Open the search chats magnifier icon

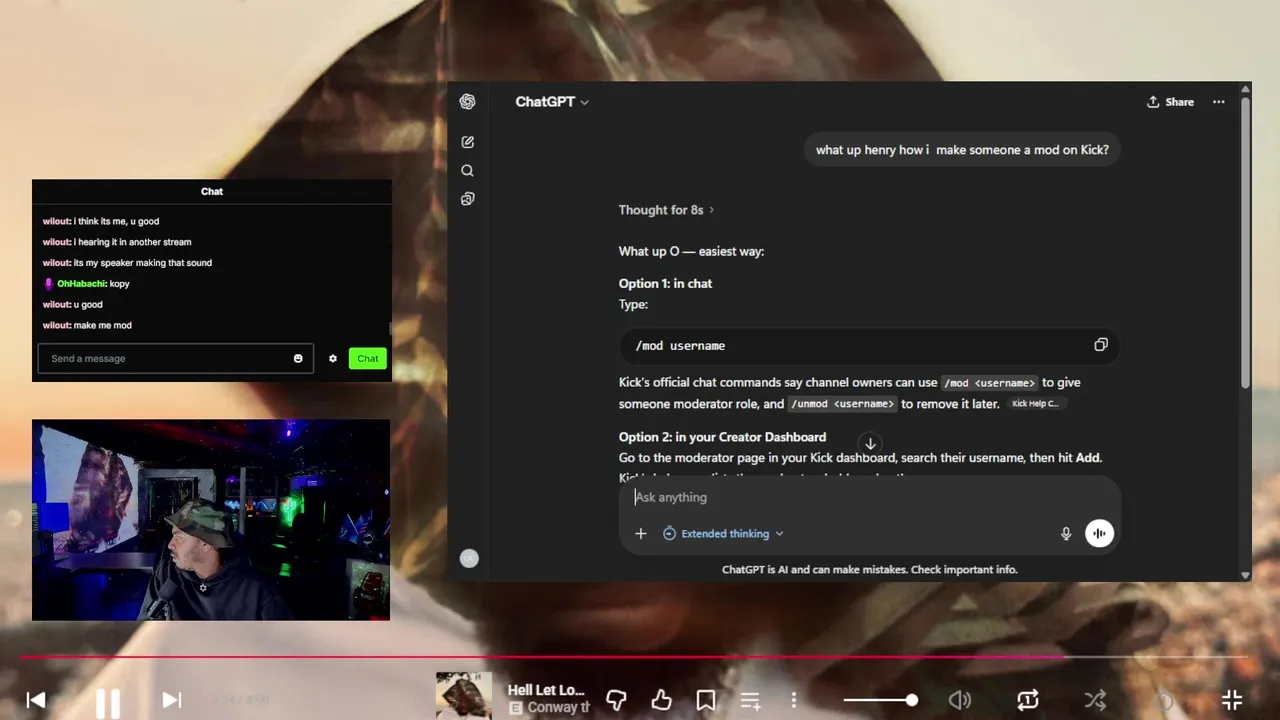click(467, 171)
